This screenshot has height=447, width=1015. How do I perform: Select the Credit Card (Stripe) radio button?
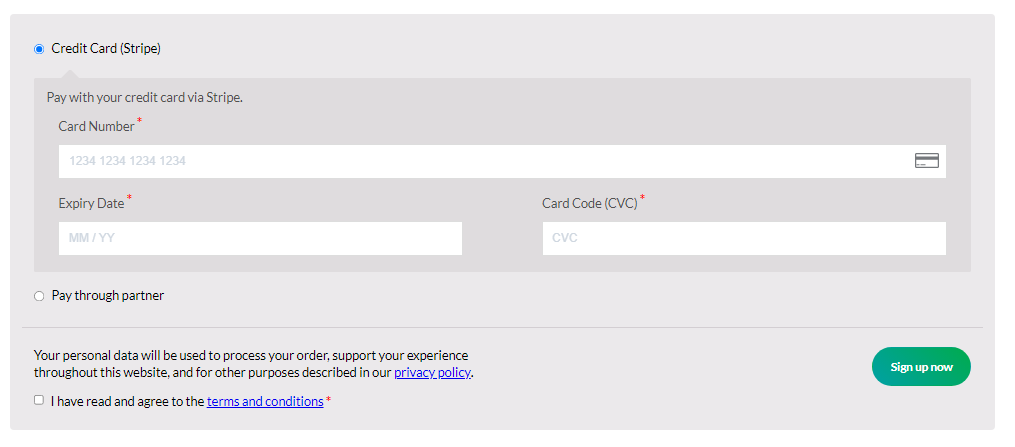click(39, 49)
